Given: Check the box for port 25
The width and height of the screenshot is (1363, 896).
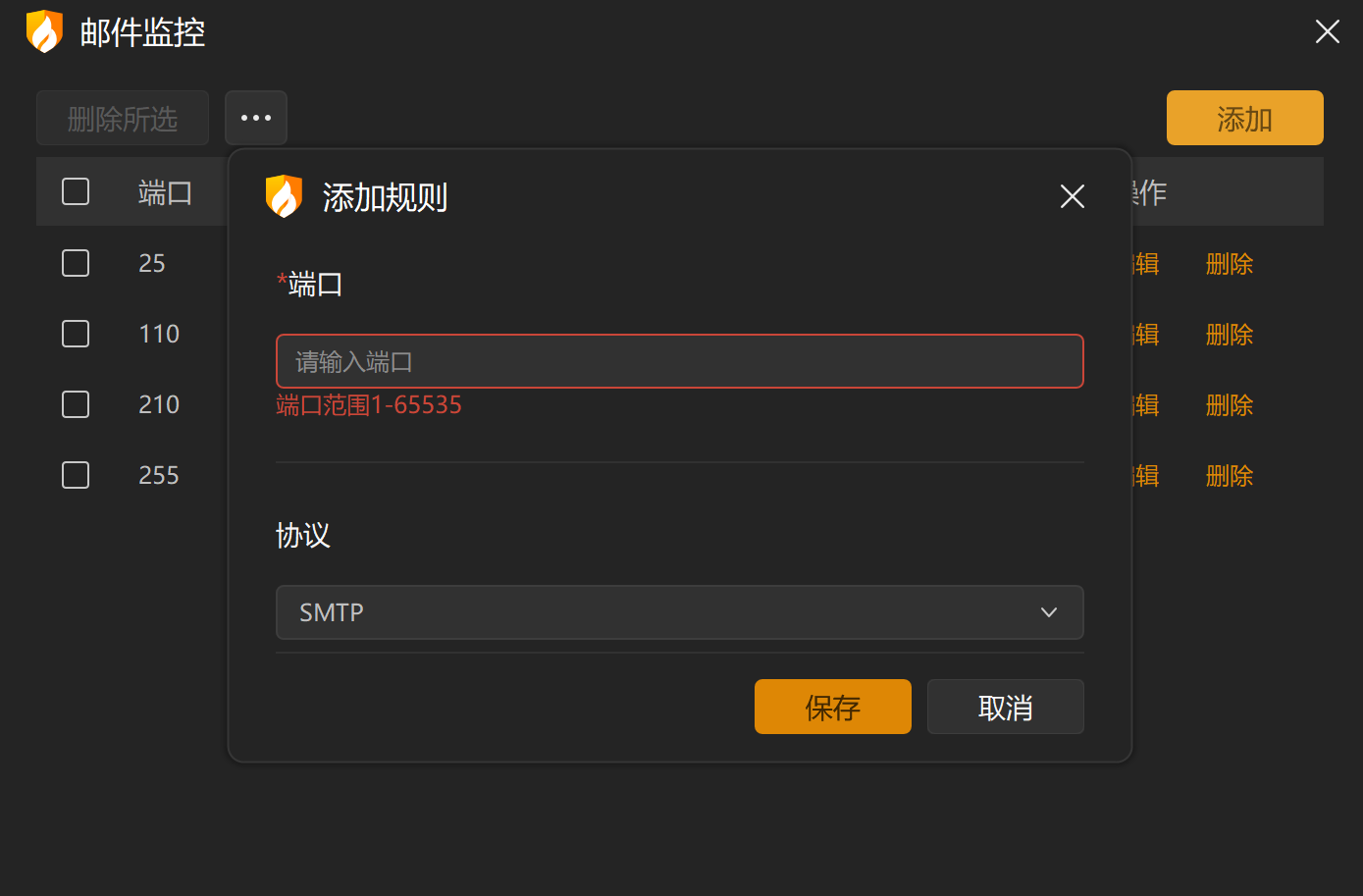Looking at the screenshot, I should [x=76, y=263].
